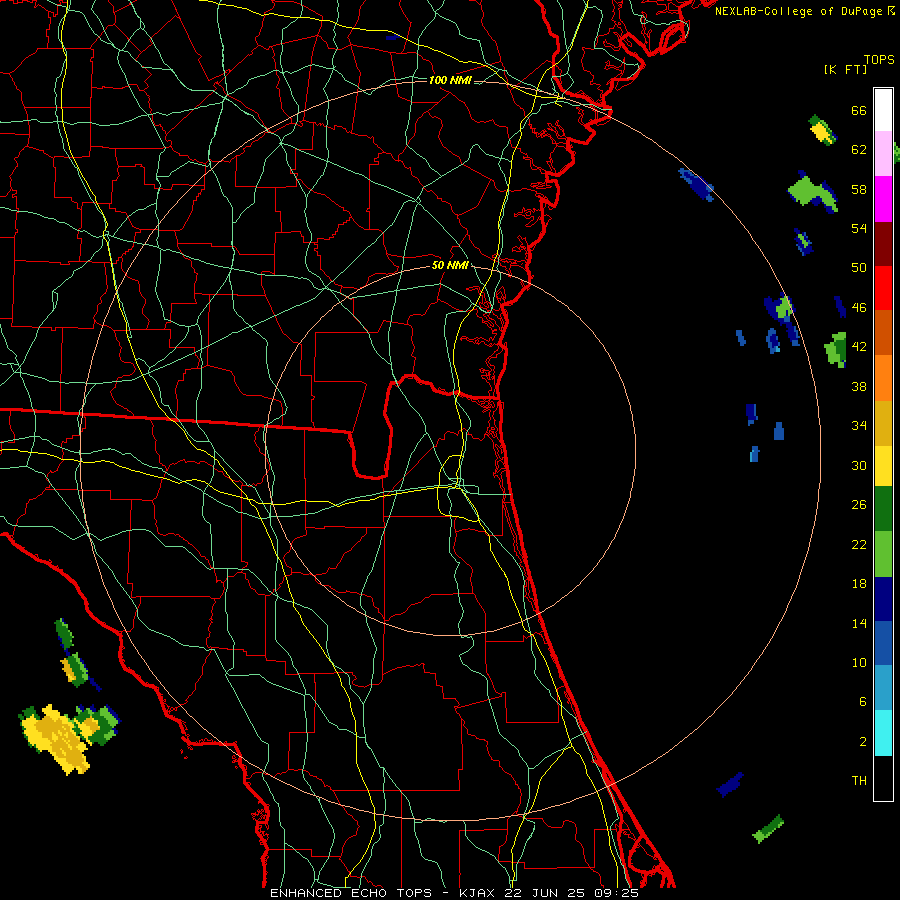
Task: Click the legend value 46
Action: [x=859, y=308]
